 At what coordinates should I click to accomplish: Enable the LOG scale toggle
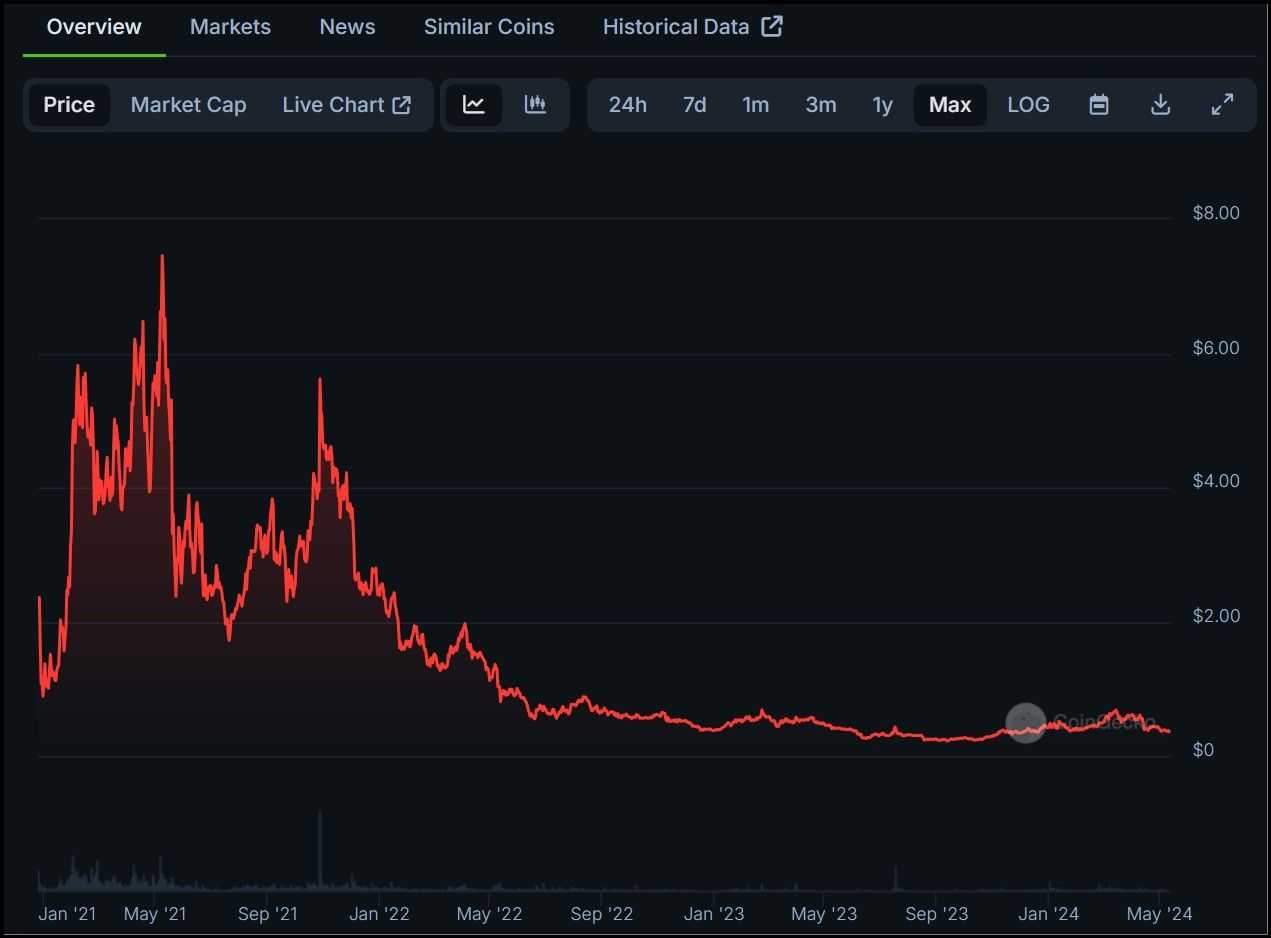click(x=1028, y=104)
